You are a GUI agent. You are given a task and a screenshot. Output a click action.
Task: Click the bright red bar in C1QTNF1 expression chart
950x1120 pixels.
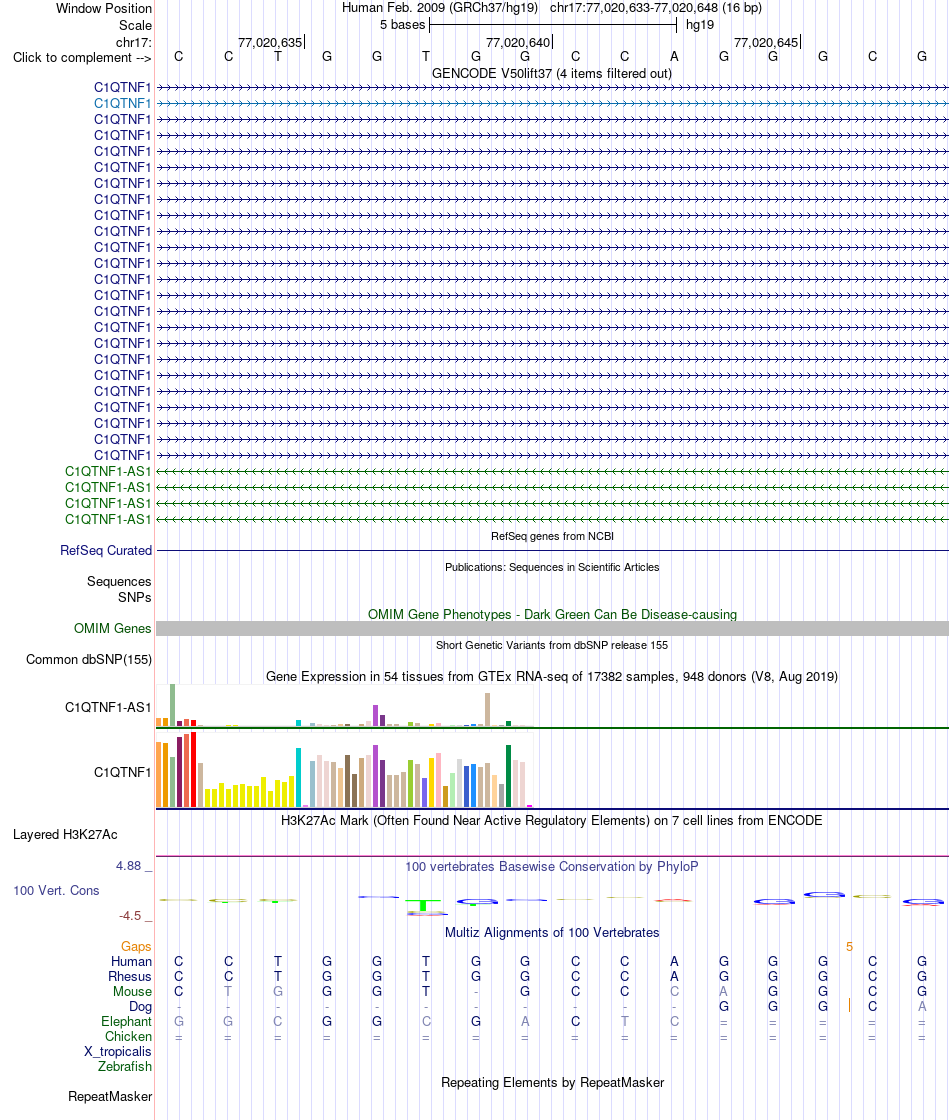click(194, 770)
